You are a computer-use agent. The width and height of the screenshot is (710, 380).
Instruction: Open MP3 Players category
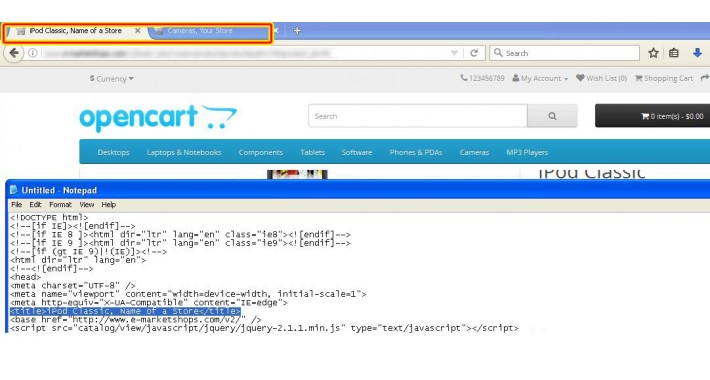(527, 152)
